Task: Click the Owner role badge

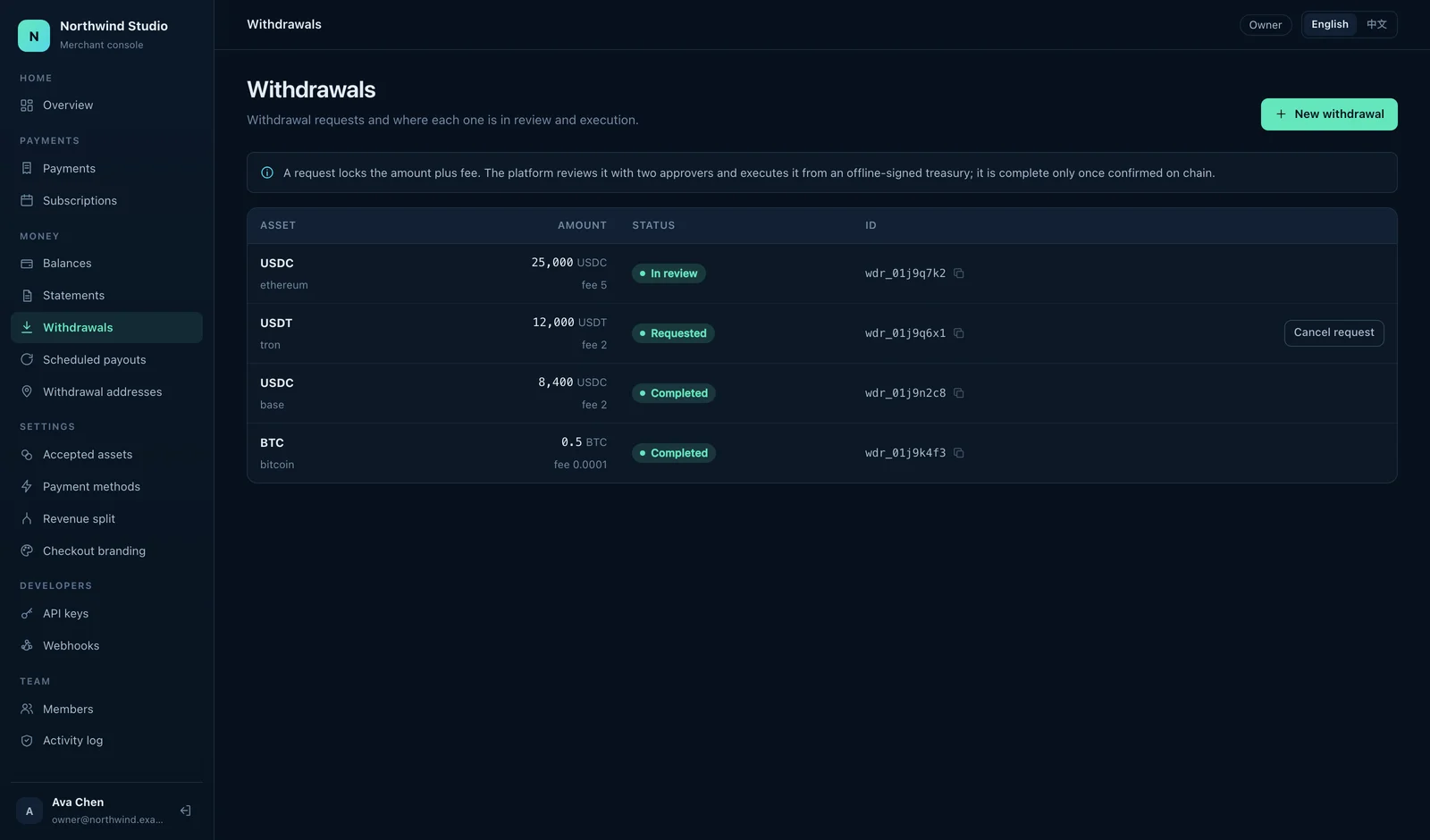Action: (x=1266, y=25)
